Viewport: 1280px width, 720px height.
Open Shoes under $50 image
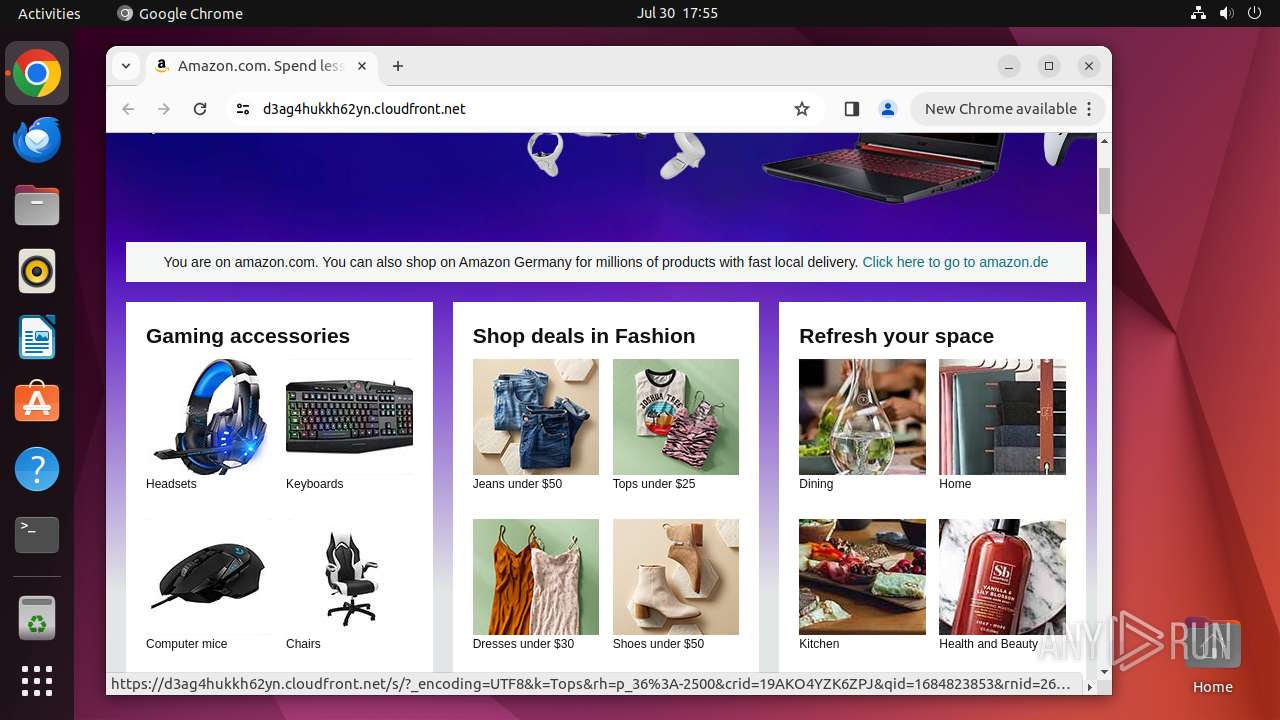point(675,577)
